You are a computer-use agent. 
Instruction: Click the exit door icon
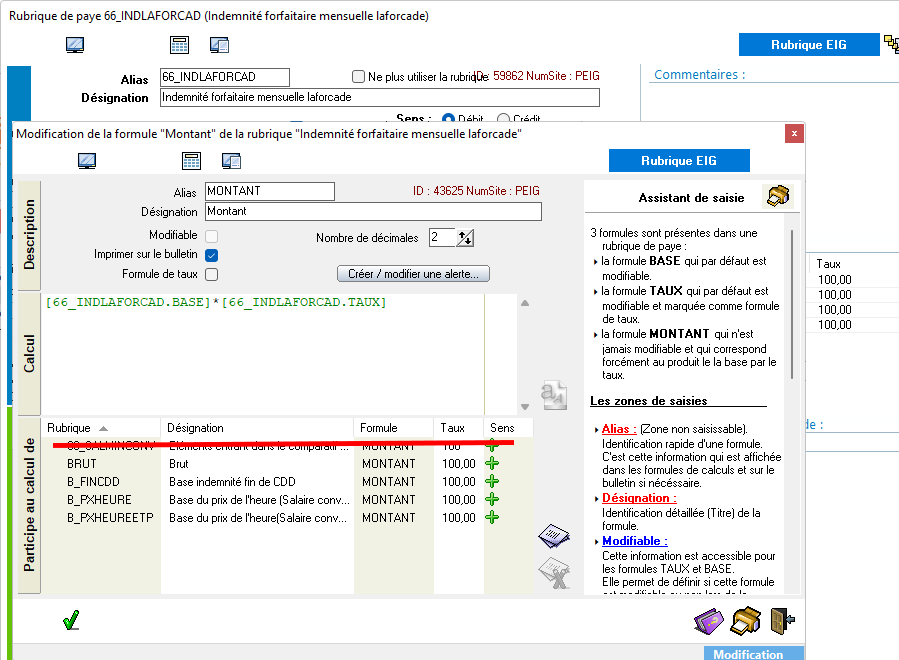pos(782,621)
